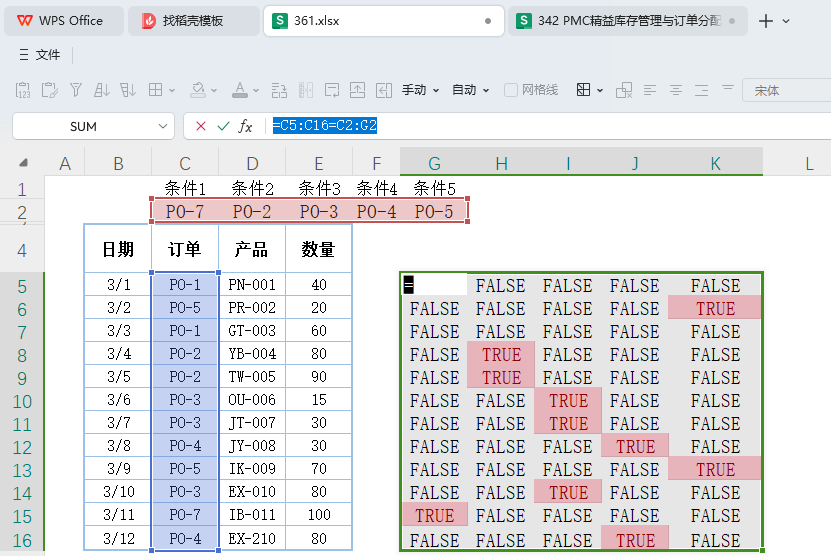Click the new tab plus icon
The height and width of the screenshot is (556, 831).
[766, 21]
